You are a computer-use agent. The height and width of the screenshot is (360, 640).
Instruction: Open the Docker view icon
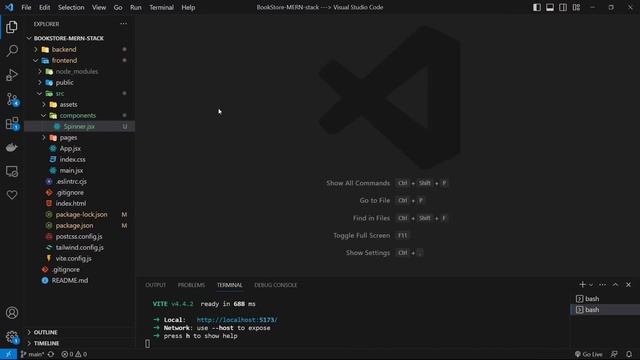12,147
